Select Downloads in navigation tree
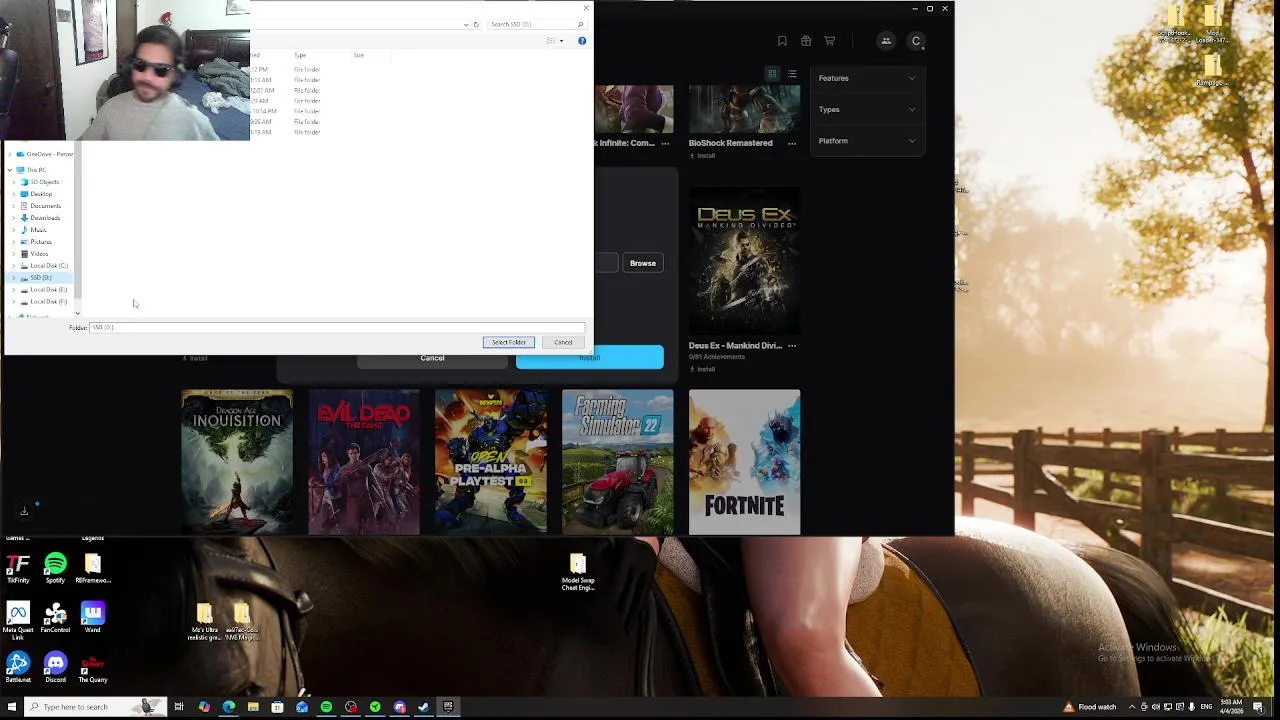The image size is (1280, 720). click(41, 218)
